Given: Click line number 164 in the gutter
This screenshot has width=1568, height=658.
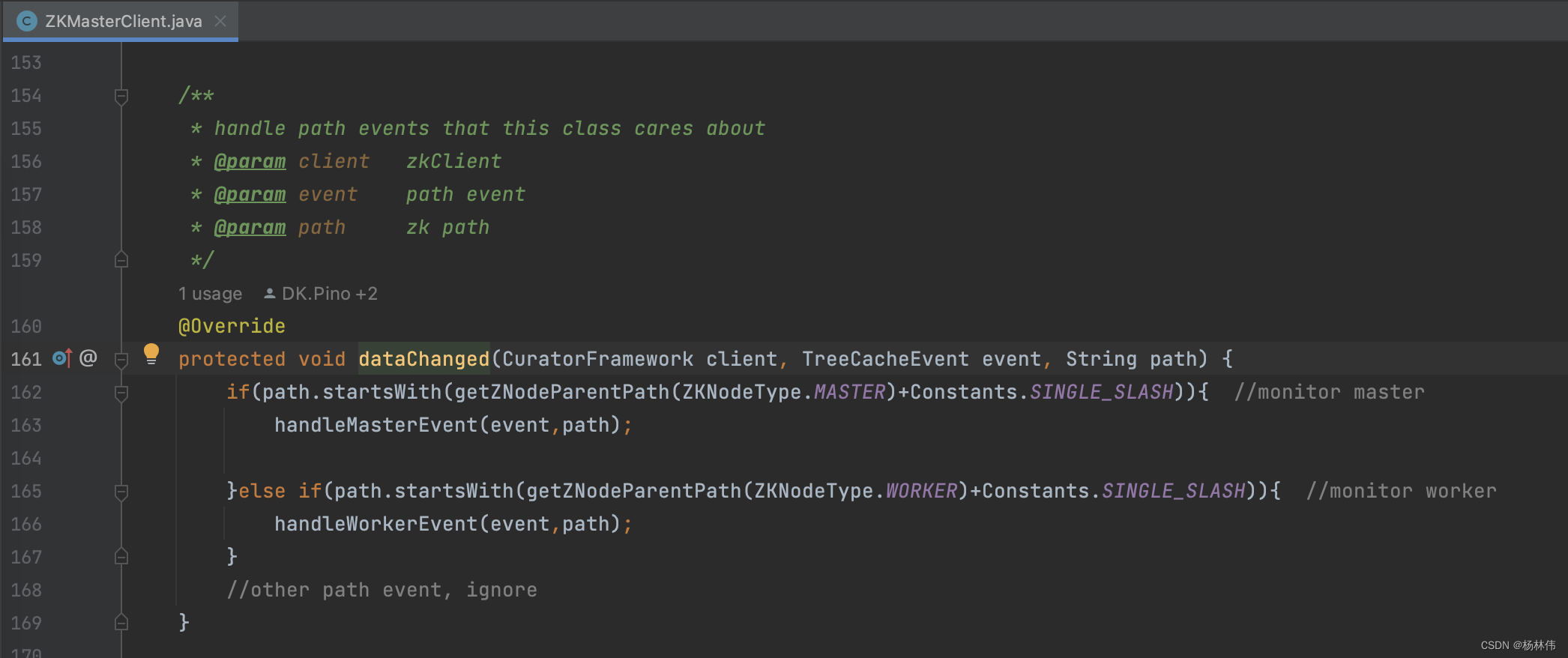Looking at the screenshot, I should pos(26,458).
